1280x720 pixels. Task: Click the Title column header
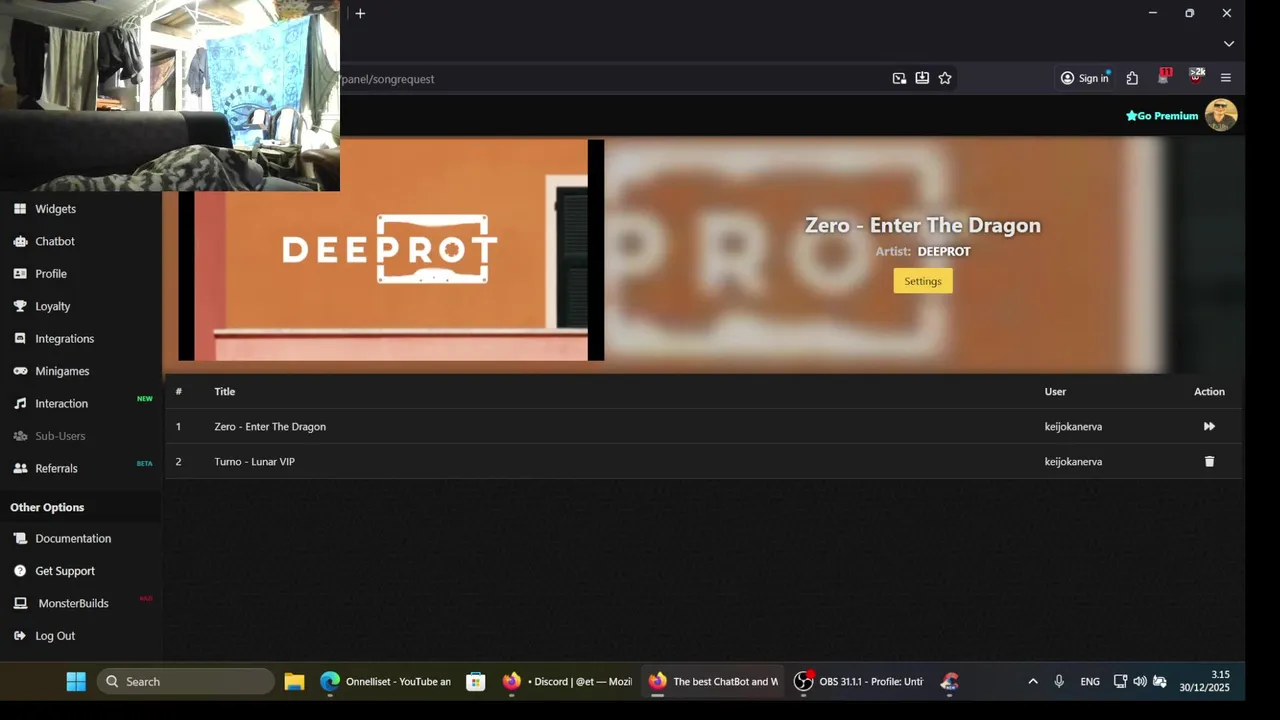pos(225,392)
